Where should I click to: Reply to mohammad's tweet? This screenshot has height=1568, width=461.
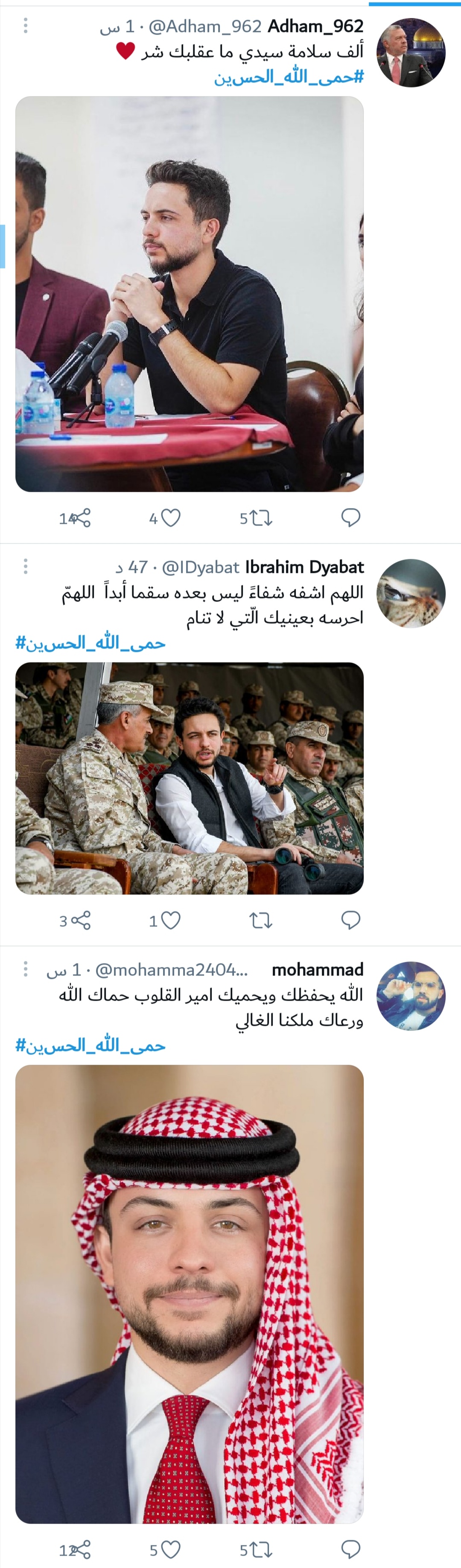click(351, 1549)
